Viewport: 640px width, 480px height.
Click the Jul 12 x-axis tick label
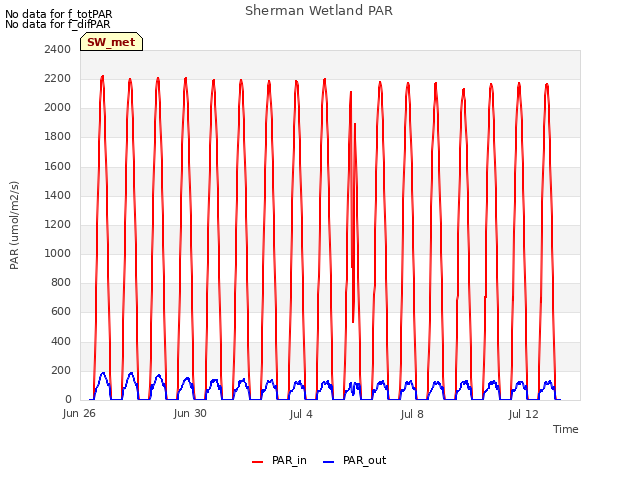(x=523, y=414)
